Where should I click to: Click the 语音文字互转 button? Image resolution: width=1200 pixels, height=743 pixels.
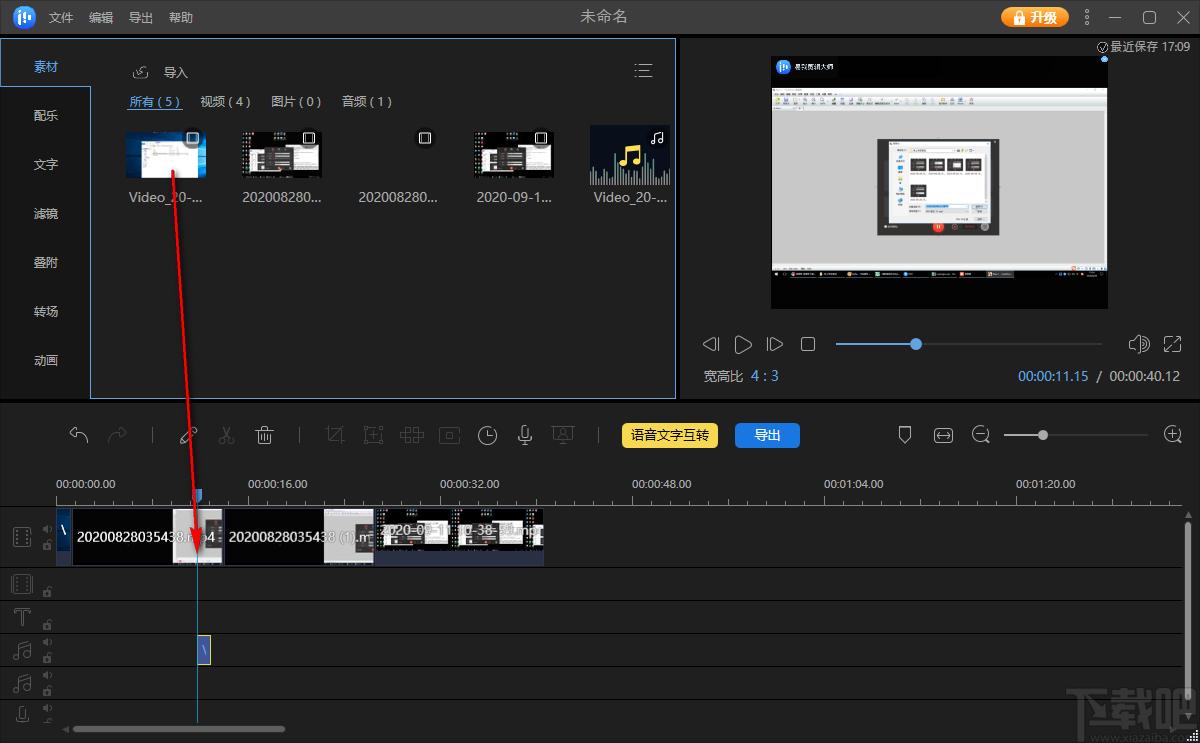click(x=670, y=435)
